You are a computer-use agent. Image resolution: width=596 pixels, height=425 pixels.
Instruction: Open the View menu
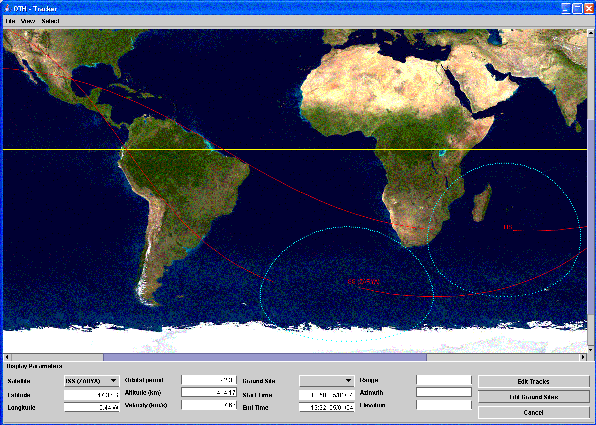click(28, 21)
